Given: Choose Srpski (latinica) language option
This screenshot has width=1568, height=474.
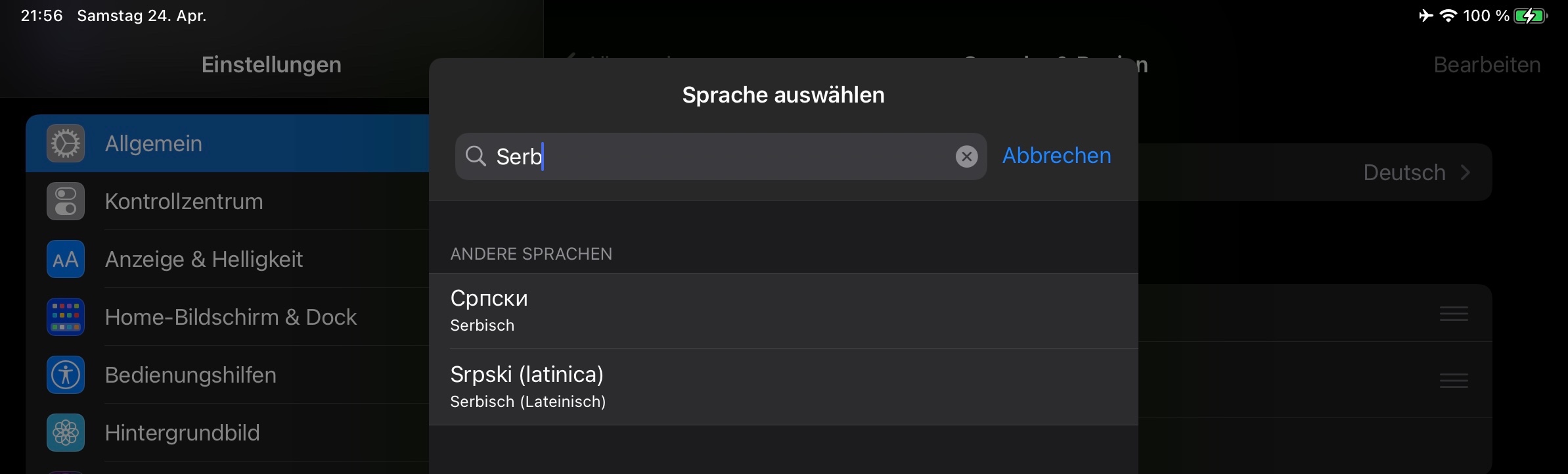Looking at the screenshot, I should 783,387.
